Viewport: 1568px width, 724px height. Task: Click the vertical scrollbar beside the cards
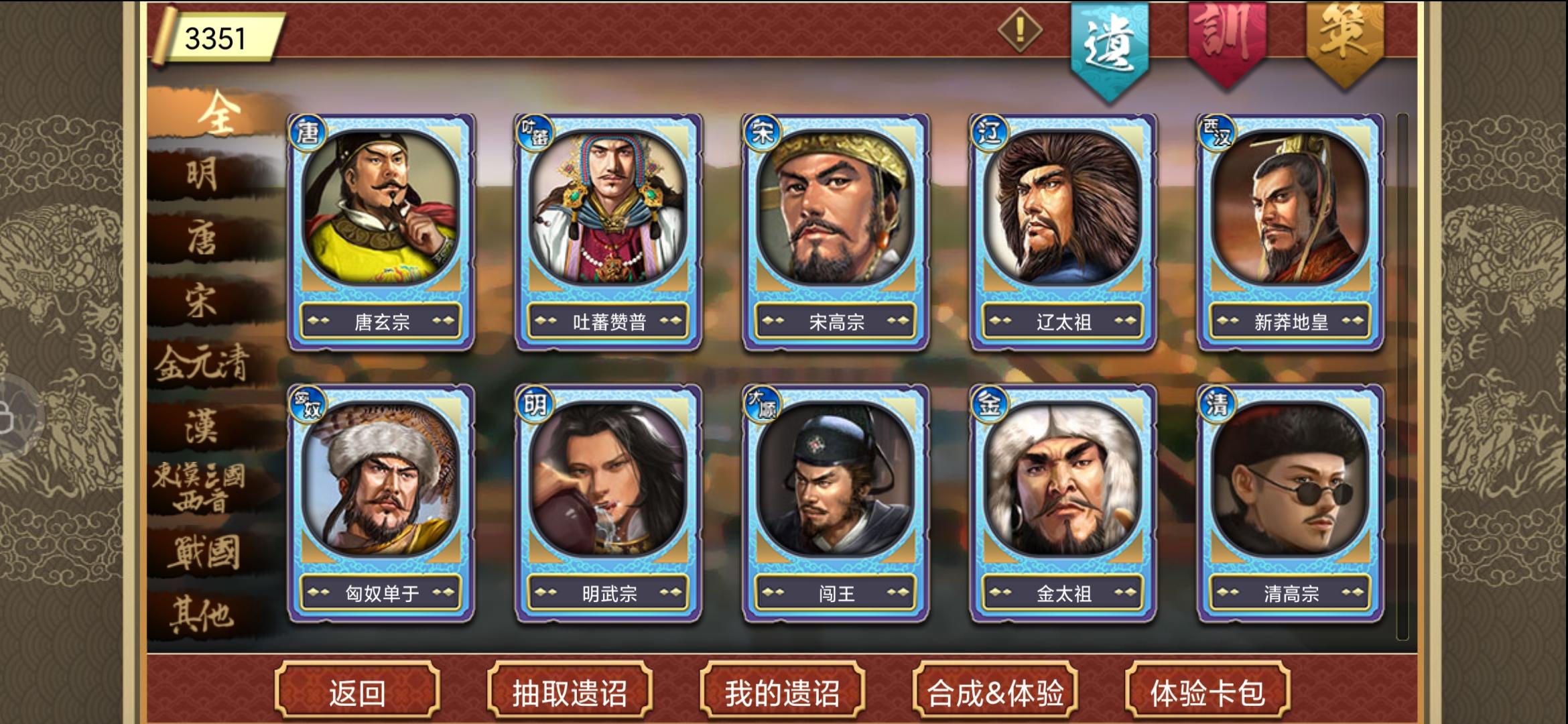[x=1402, y=376]
